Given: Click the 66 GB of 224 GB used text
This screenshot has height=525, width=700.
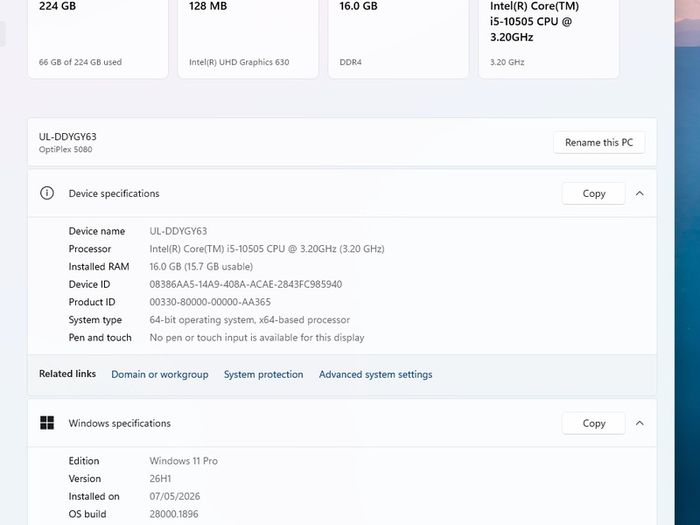Looking at the screenshot, I should point(80,62).
